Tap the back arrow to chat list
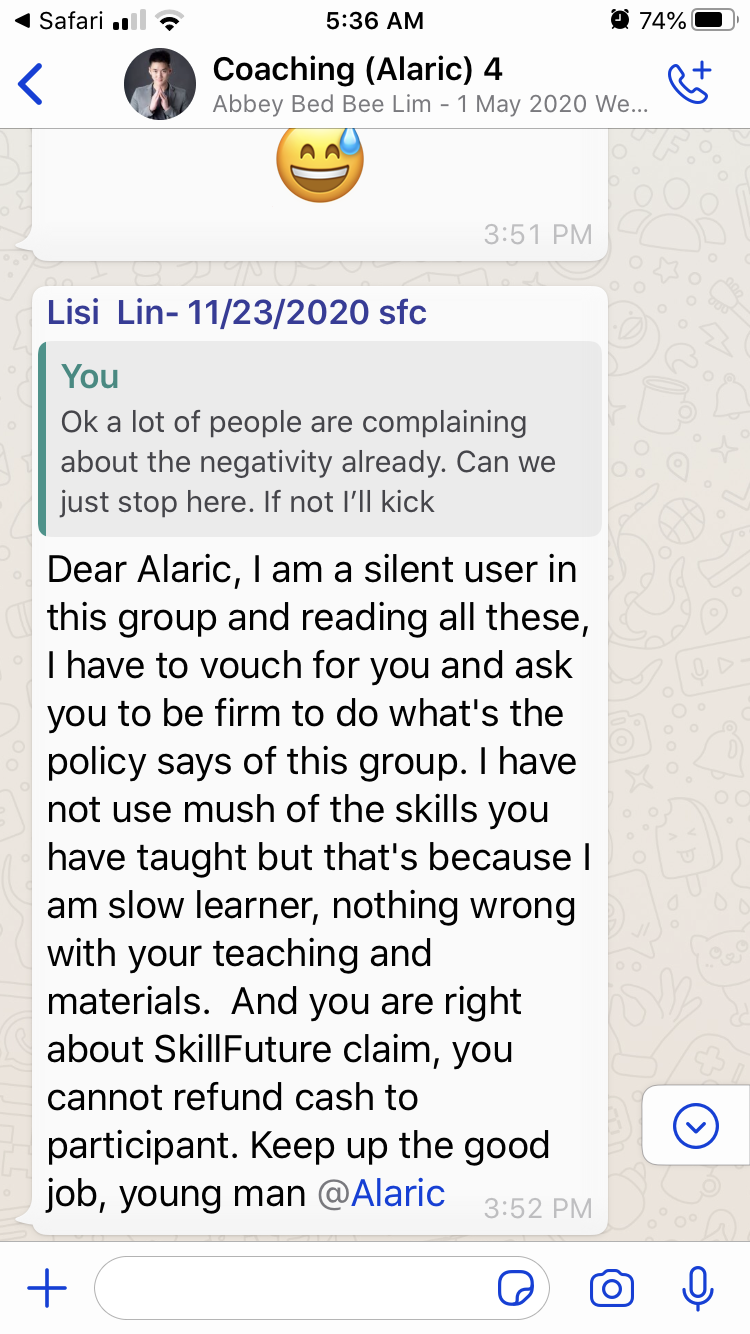Viewport: 750px width, 1334px height. (x=32, y=84)
